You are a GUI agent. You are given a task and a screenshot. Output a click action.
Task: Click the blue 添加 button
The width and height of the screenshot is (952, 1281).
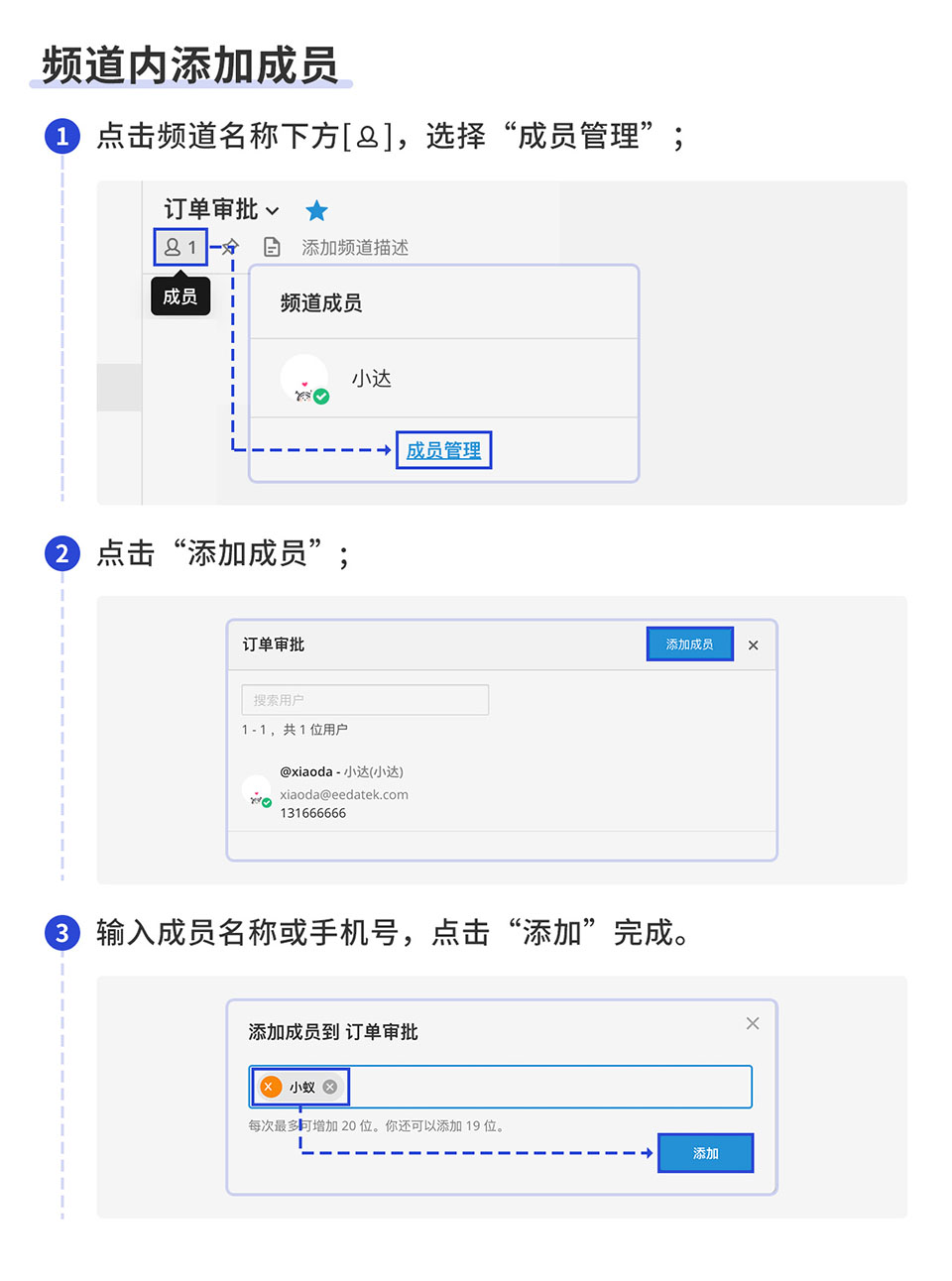coord(706,1153)
